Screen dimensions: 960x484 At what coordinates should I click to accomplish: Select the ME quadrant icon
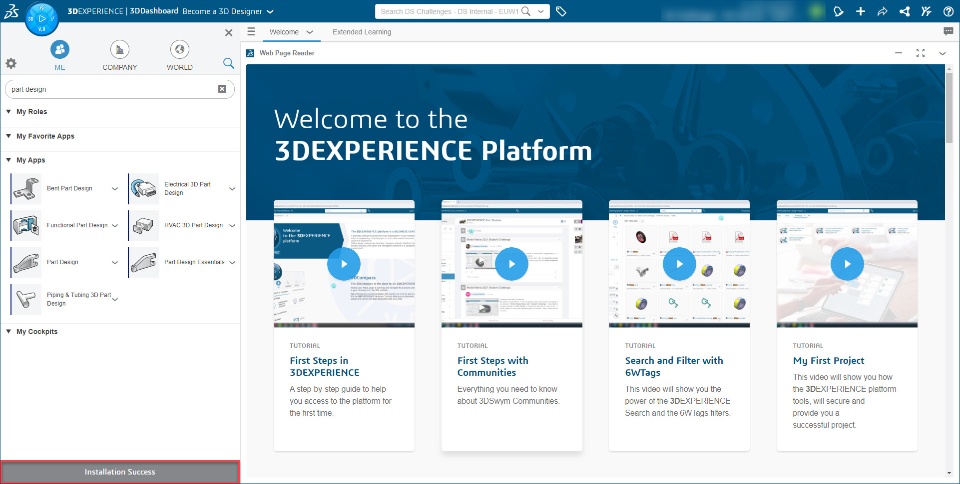(59, 50)
